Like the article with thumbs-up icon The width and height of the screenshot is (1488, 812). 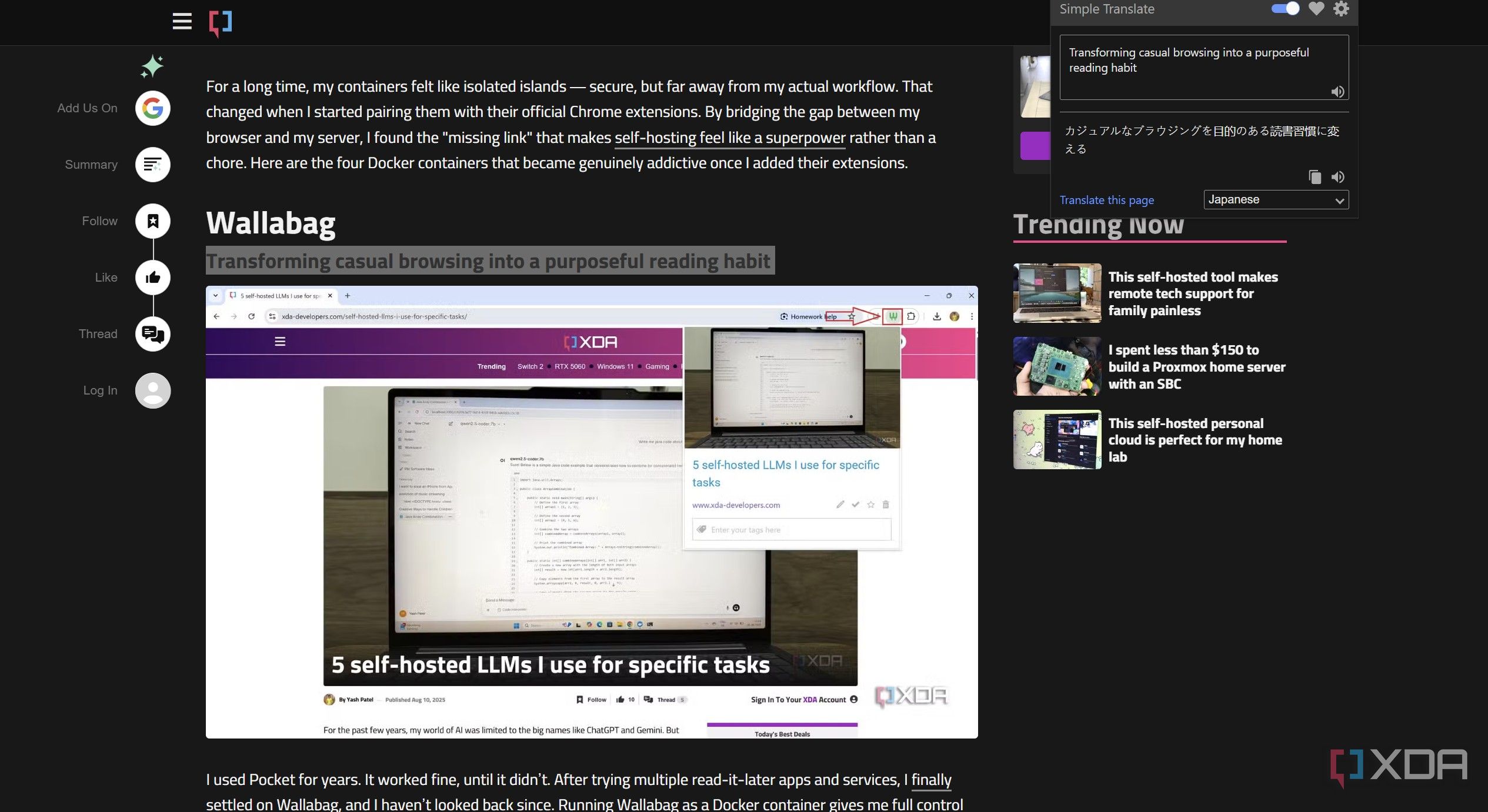pos(152,278)
